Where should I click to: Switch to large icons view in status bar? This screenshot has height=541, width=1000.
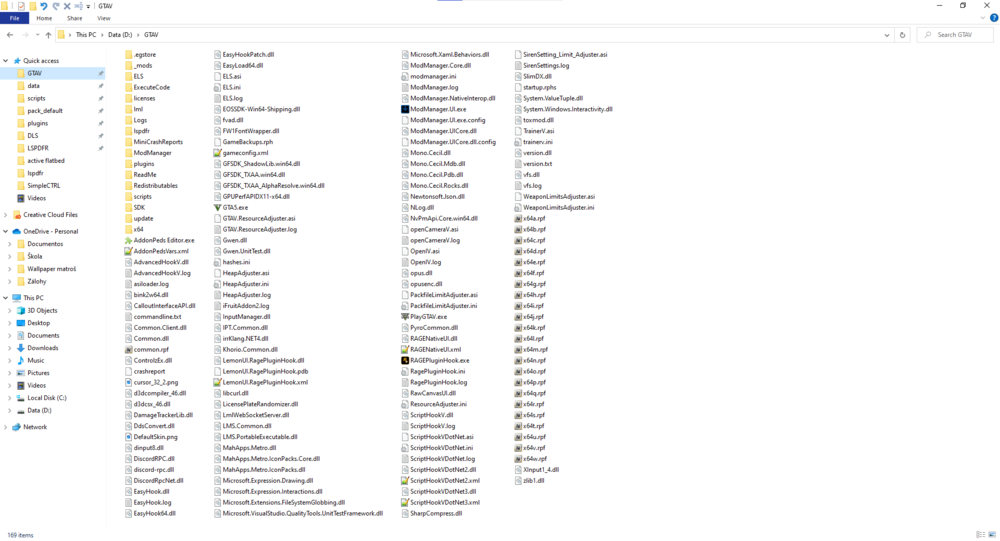tap(992, 535)
